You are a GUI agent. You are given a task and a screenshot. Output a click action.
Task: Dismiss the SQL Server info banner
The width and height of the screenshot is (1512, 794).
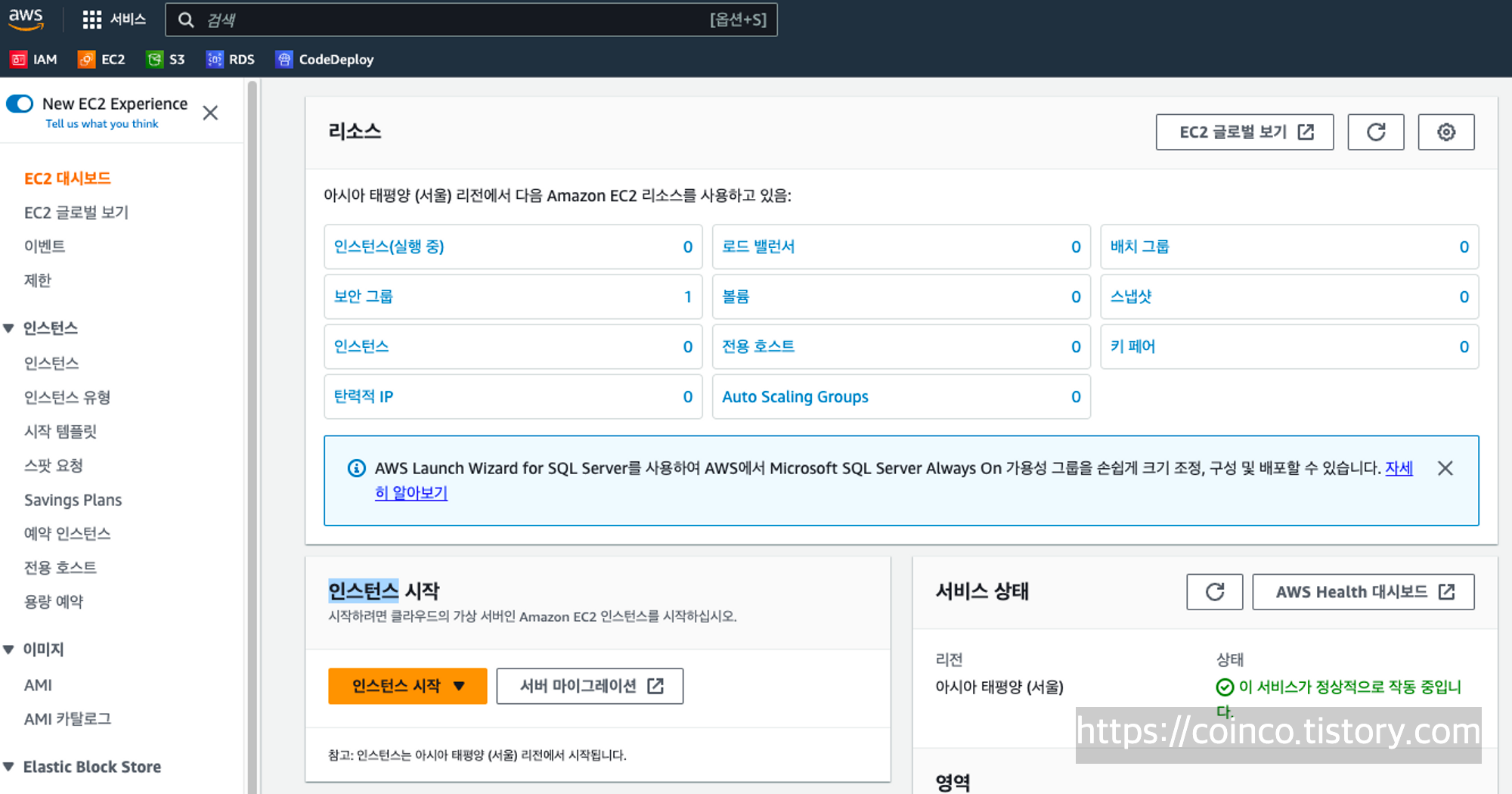click(x=1445, y=468)
